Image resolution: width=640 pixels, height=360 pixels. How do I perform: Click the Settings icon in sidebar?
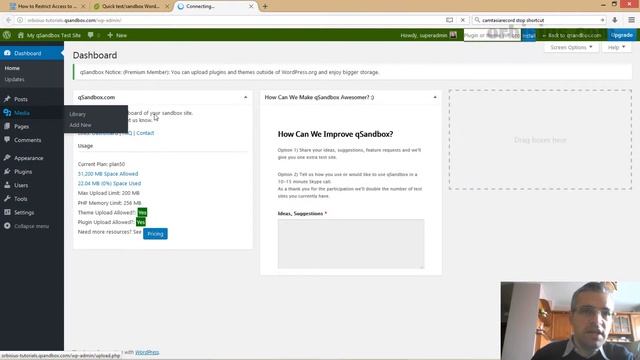7,212
